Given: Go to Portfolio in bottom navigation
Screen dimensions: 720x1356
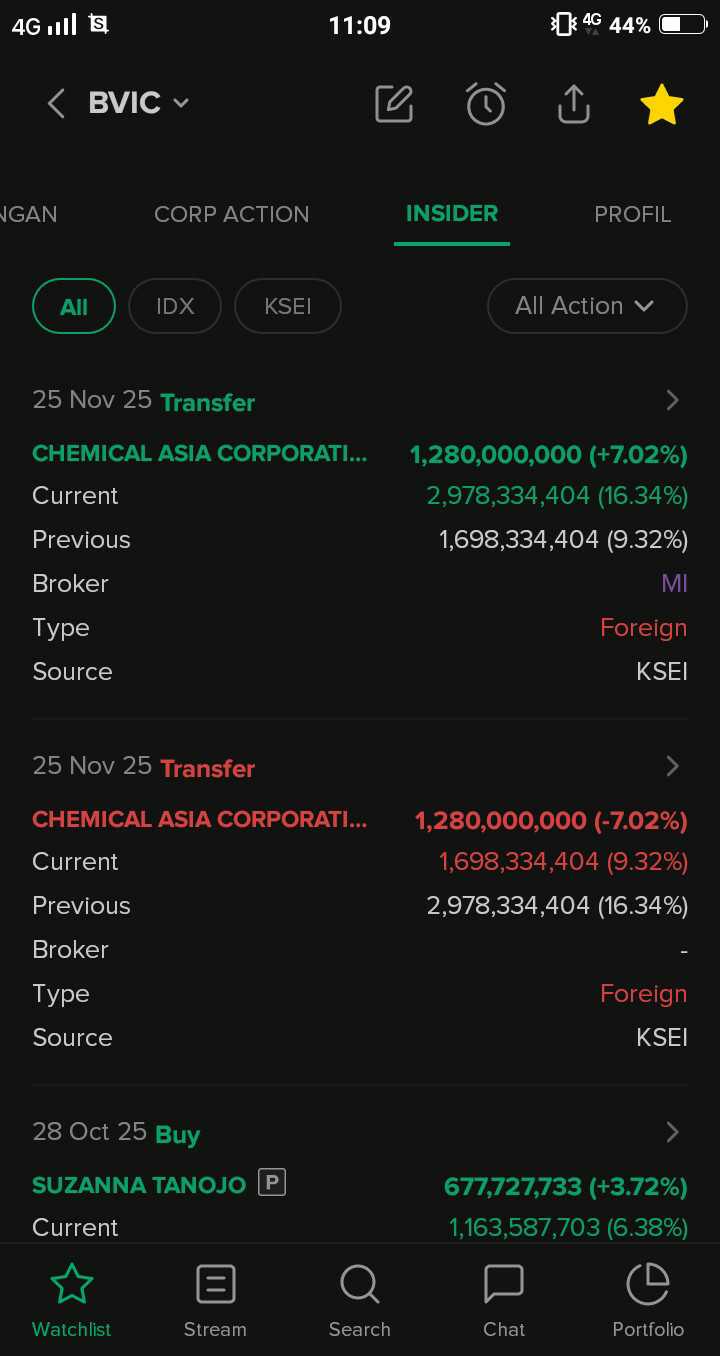Looking at the screenshot, I should [648, 1298].
